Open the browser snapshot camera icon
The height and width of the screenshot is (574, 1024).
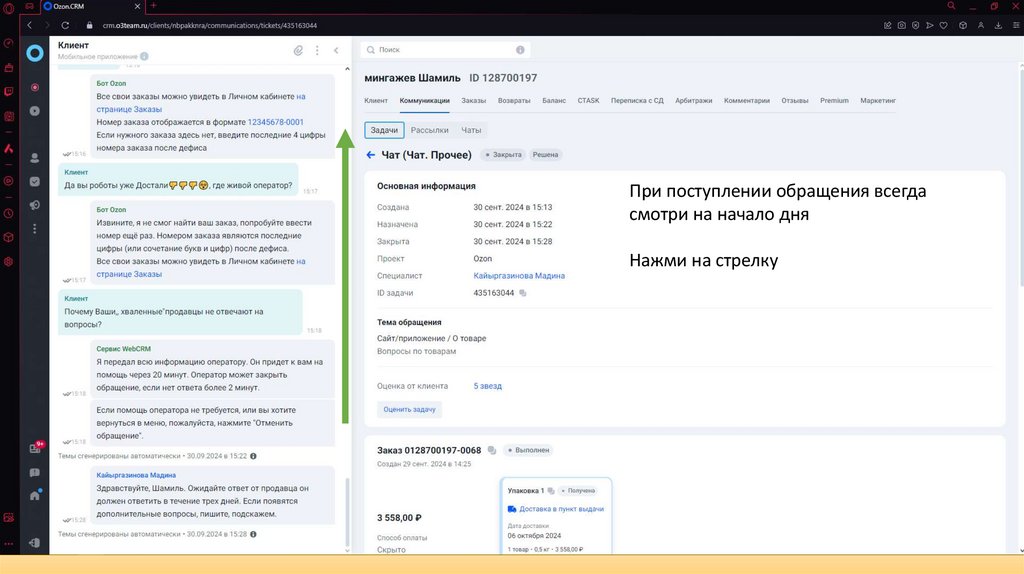pyautogui.click(x=901, y=25)
